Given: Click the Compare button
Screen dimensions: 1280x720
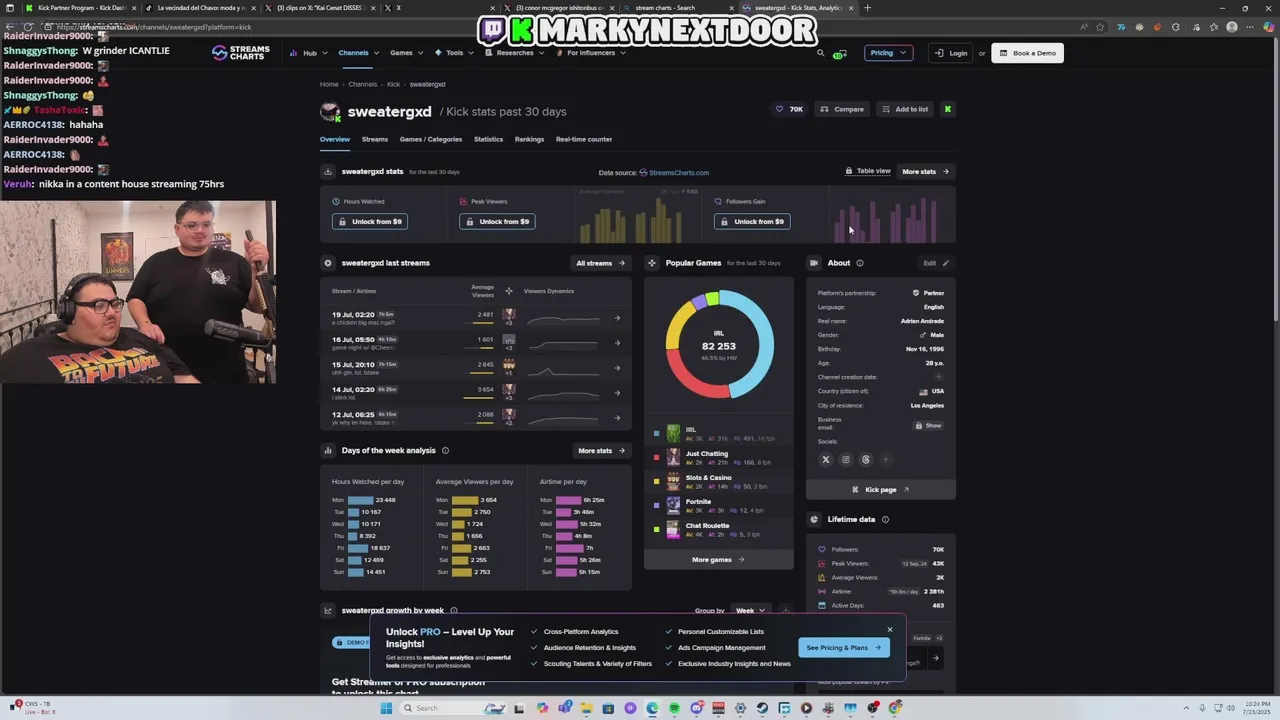Looking at the screenshot, I should [x=842, y=109].
